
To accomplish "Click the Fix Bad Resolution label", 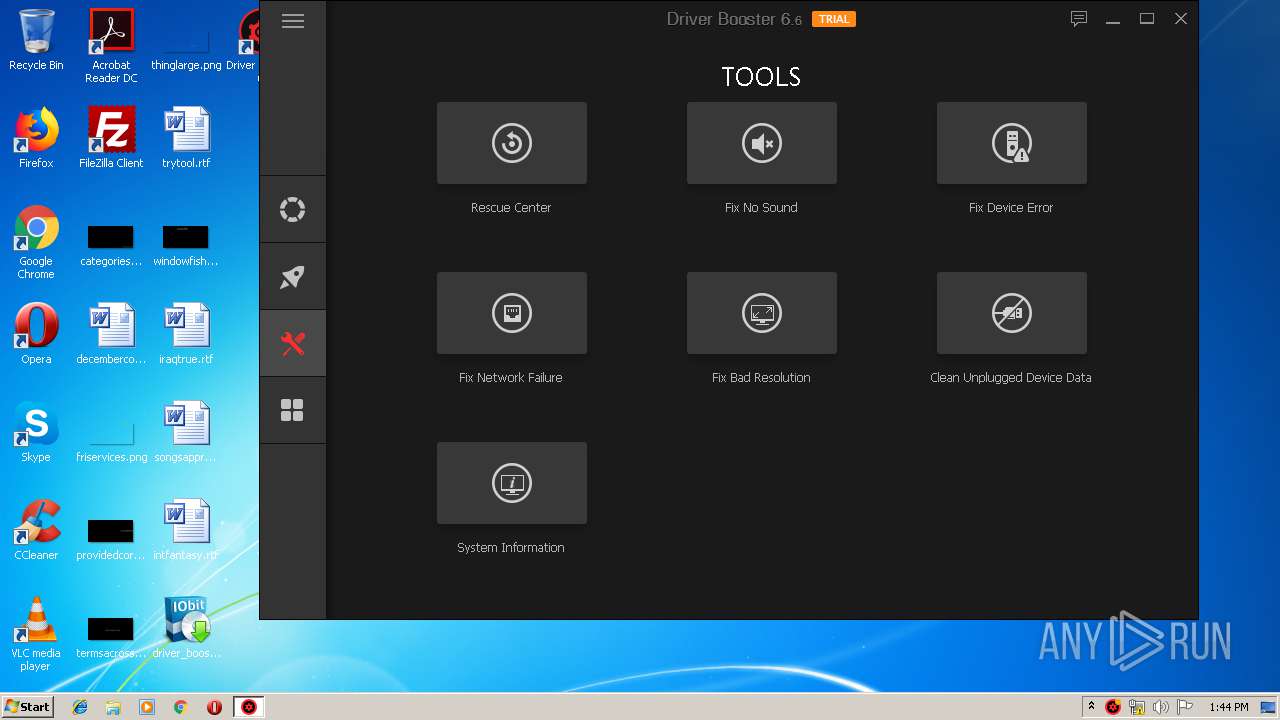I will (761, 378).
